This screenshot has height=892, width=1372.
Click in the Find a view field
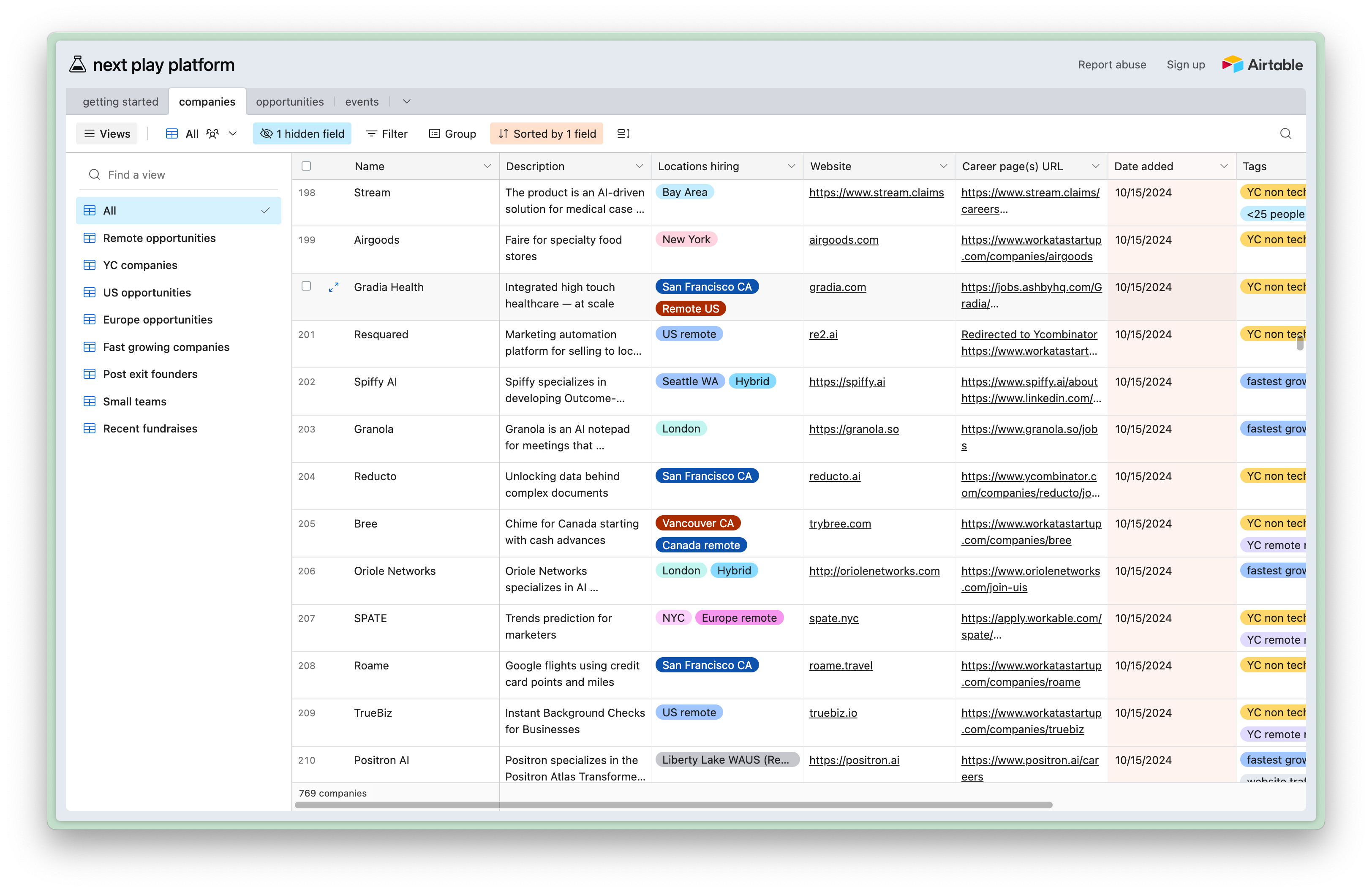pos(179,174)
